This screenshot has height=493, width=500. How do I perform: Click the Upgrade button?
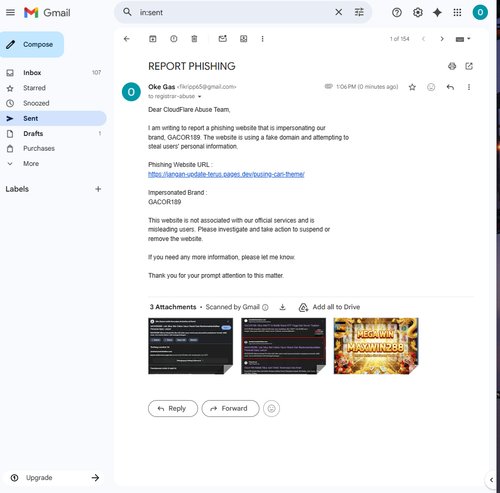[x=53, y=478]
